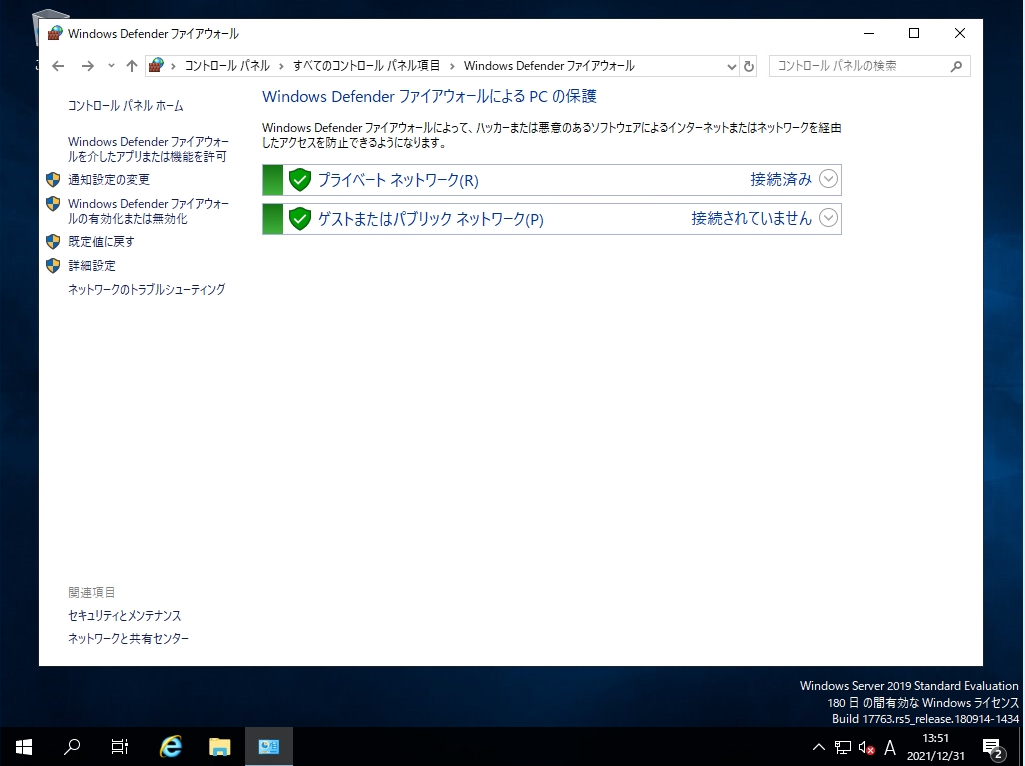Click Windows Defender ファイアウォール breadcrumb
The image size is (1025, 766).
pos(549,66)
